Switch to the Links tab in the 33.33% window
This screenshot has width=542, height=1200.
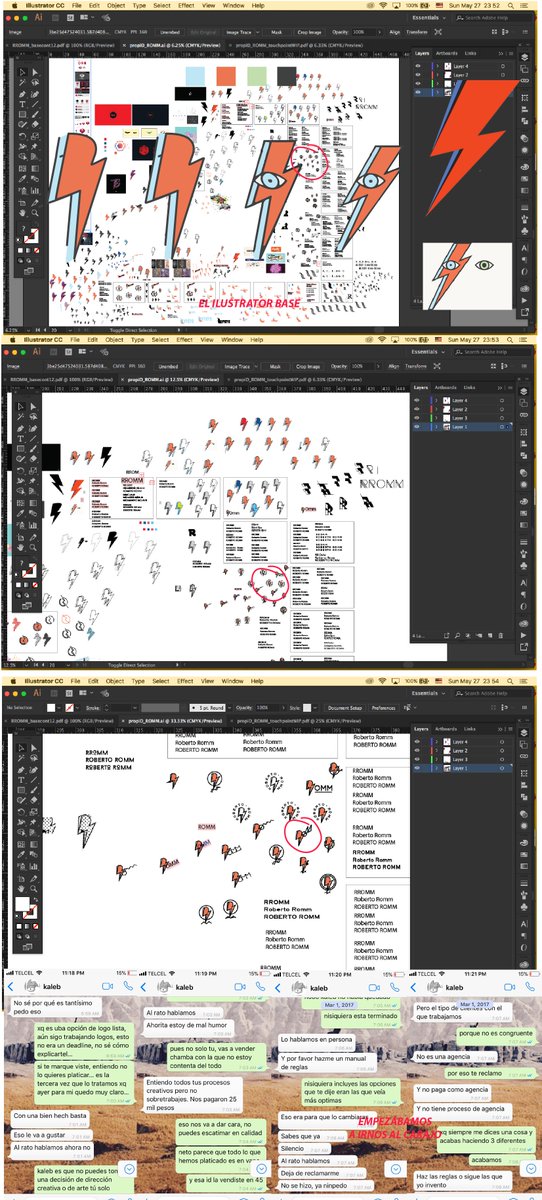click(469, 728)
